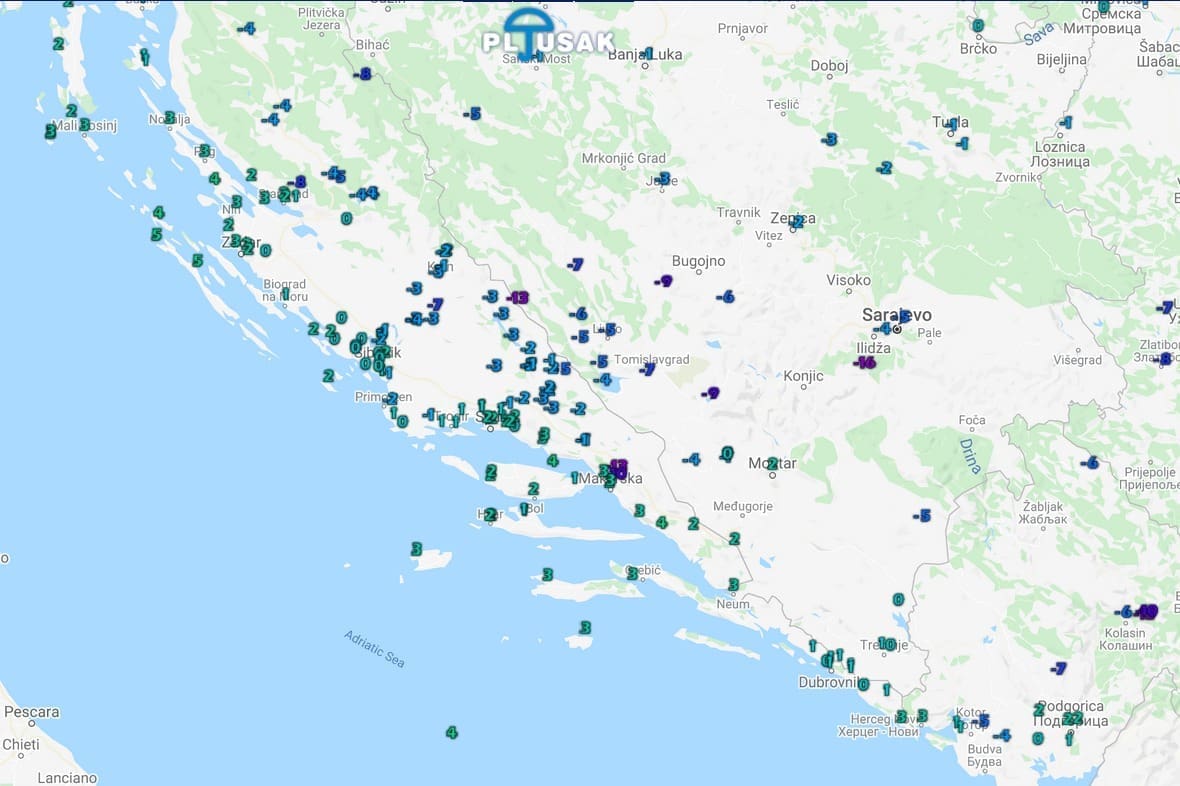Select the -3 marker south of Doboj
1180x786 pixels.
pos(828,140)
